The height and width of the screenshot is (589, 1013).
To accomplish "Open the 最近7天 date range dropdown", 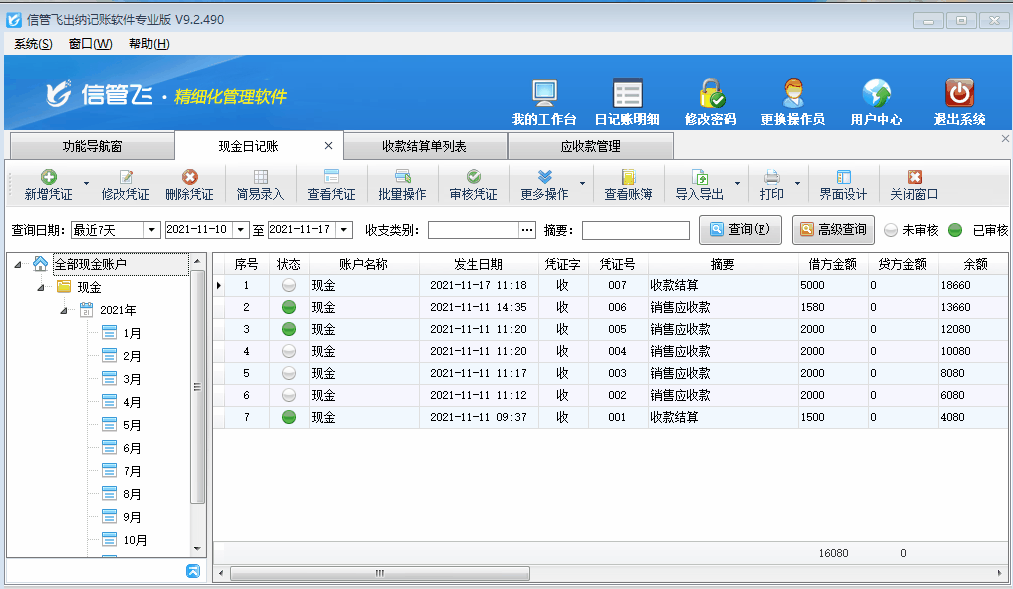I will 152,230.
